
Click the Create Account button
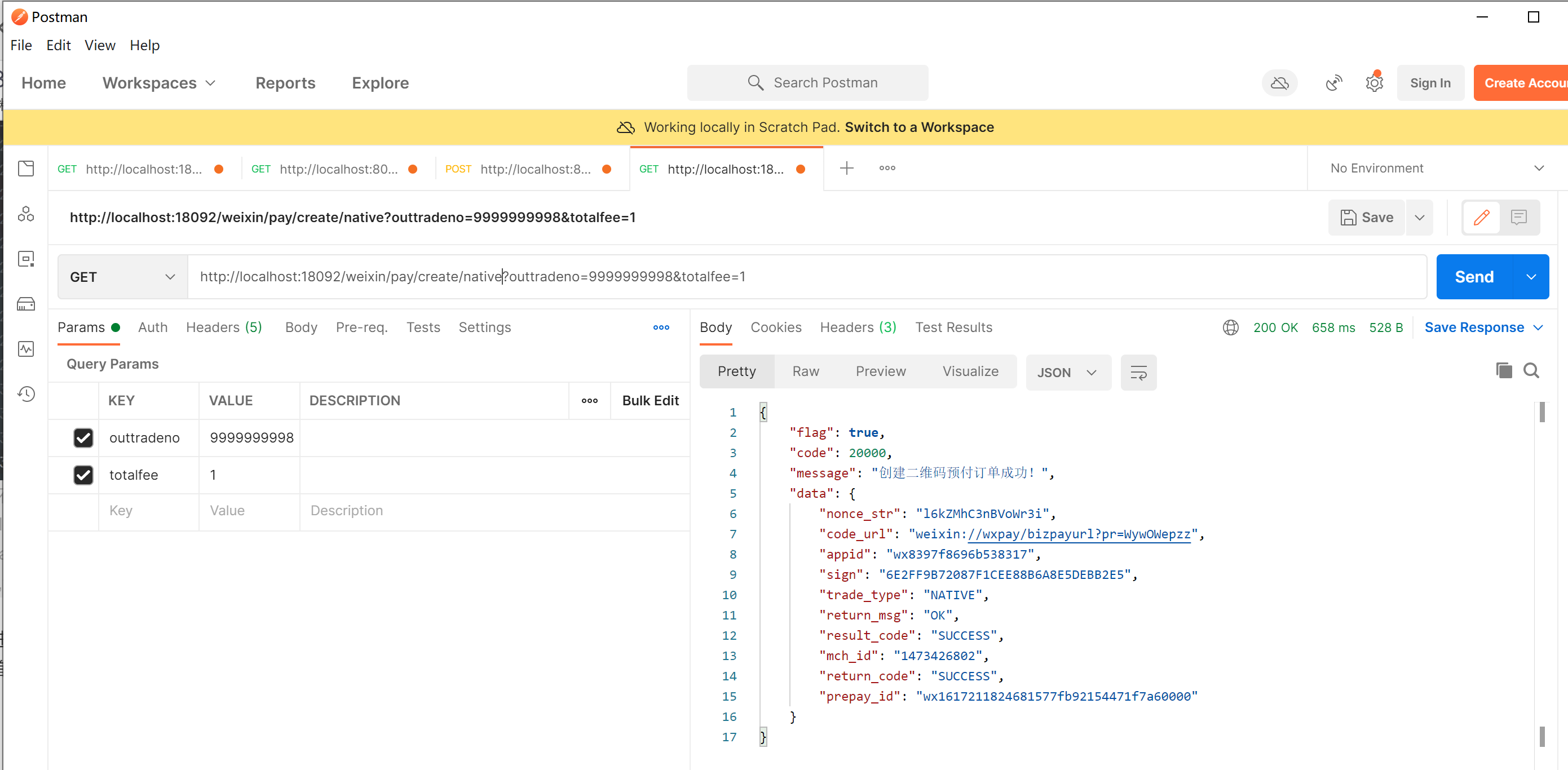tap(1521, 83)
